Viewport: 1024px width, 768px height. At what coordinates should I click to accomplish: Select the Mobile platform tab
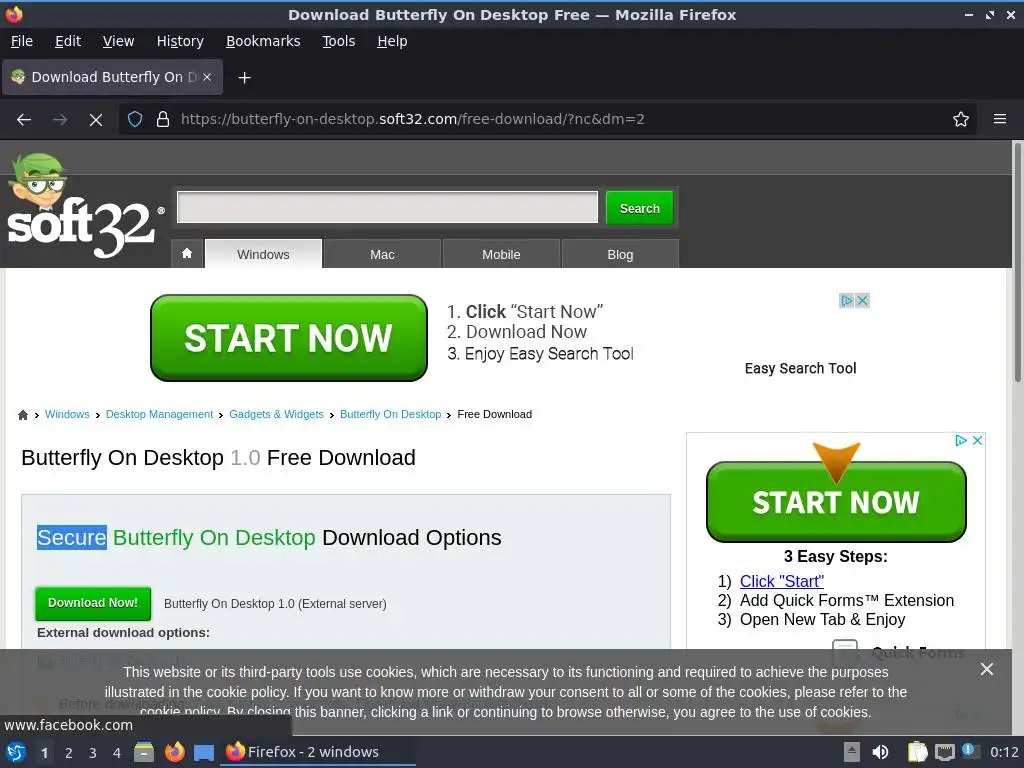(501, 254)
